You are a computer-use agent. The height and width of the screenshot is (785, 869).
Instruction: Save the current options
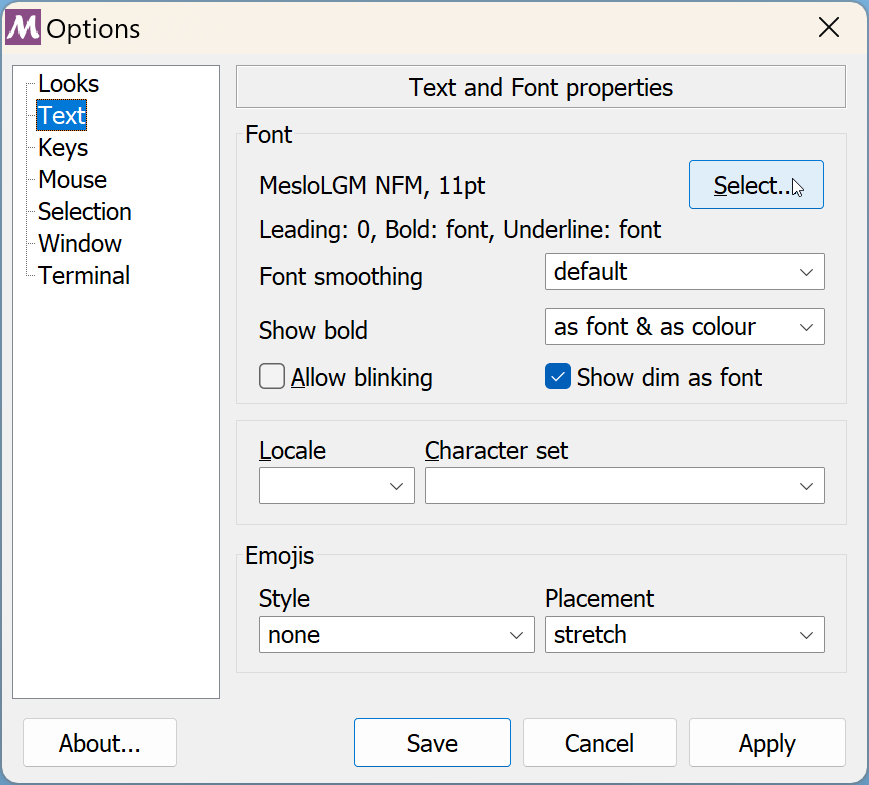(432, 742)
